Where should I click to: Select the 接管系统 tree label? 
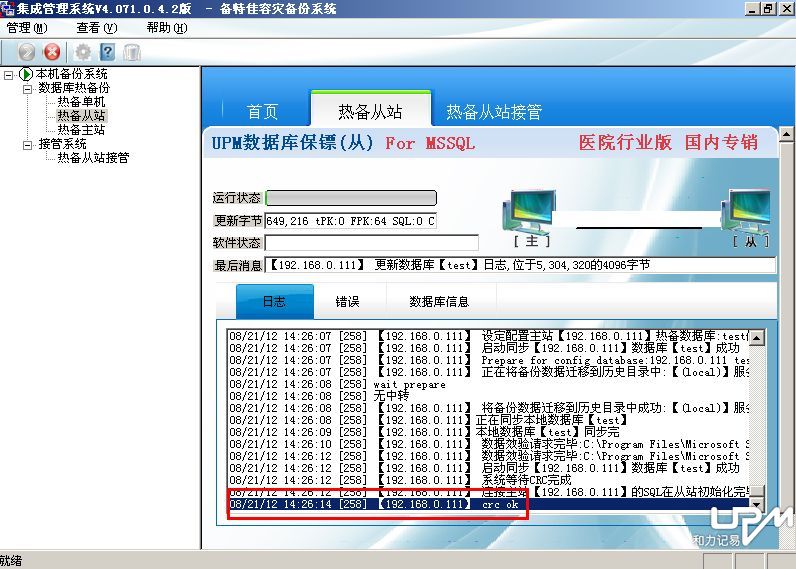(62, 144)
